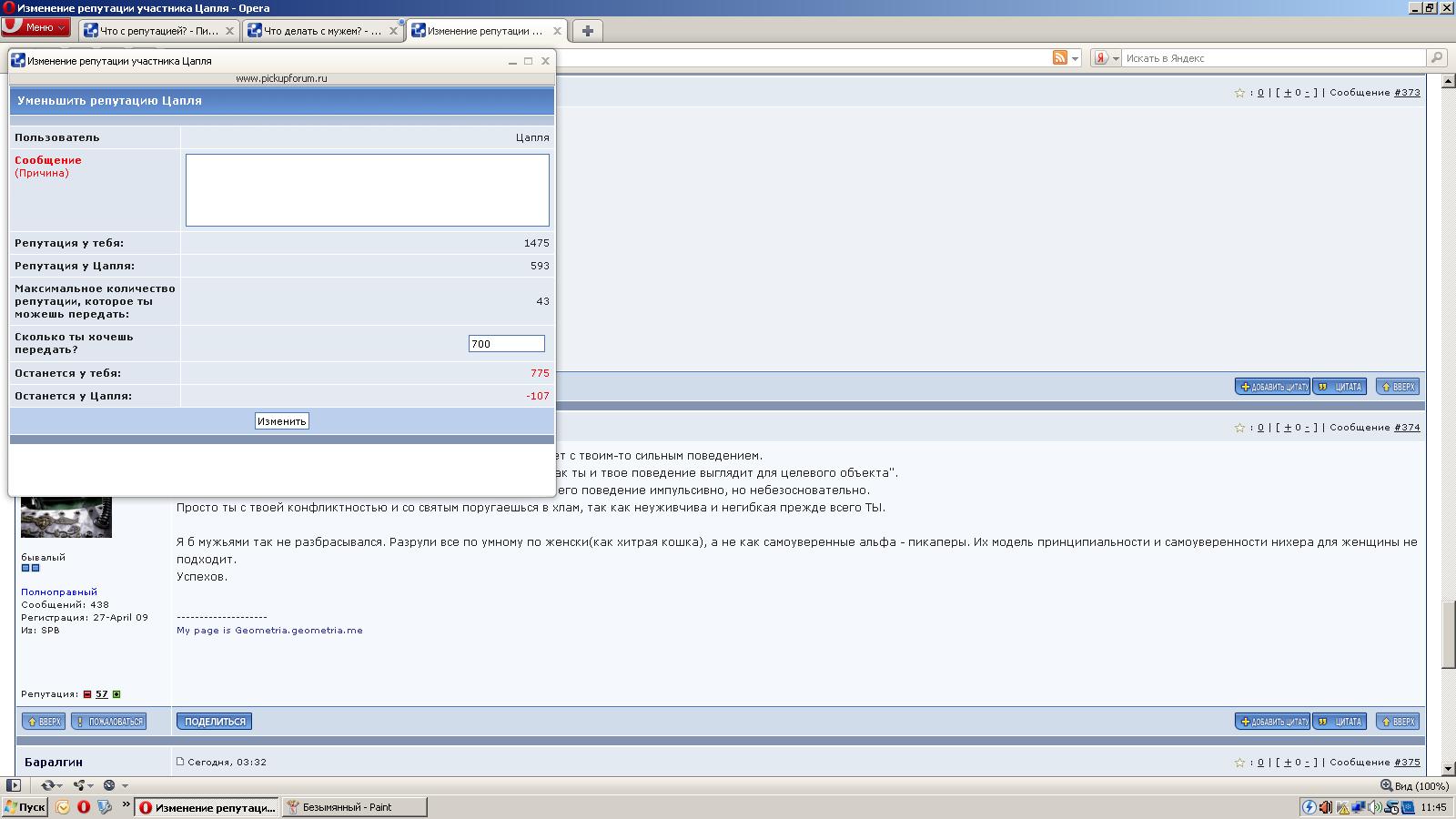Click the Opera icon in Windows quick launch
1456x819 pixels.
(84, 807)
